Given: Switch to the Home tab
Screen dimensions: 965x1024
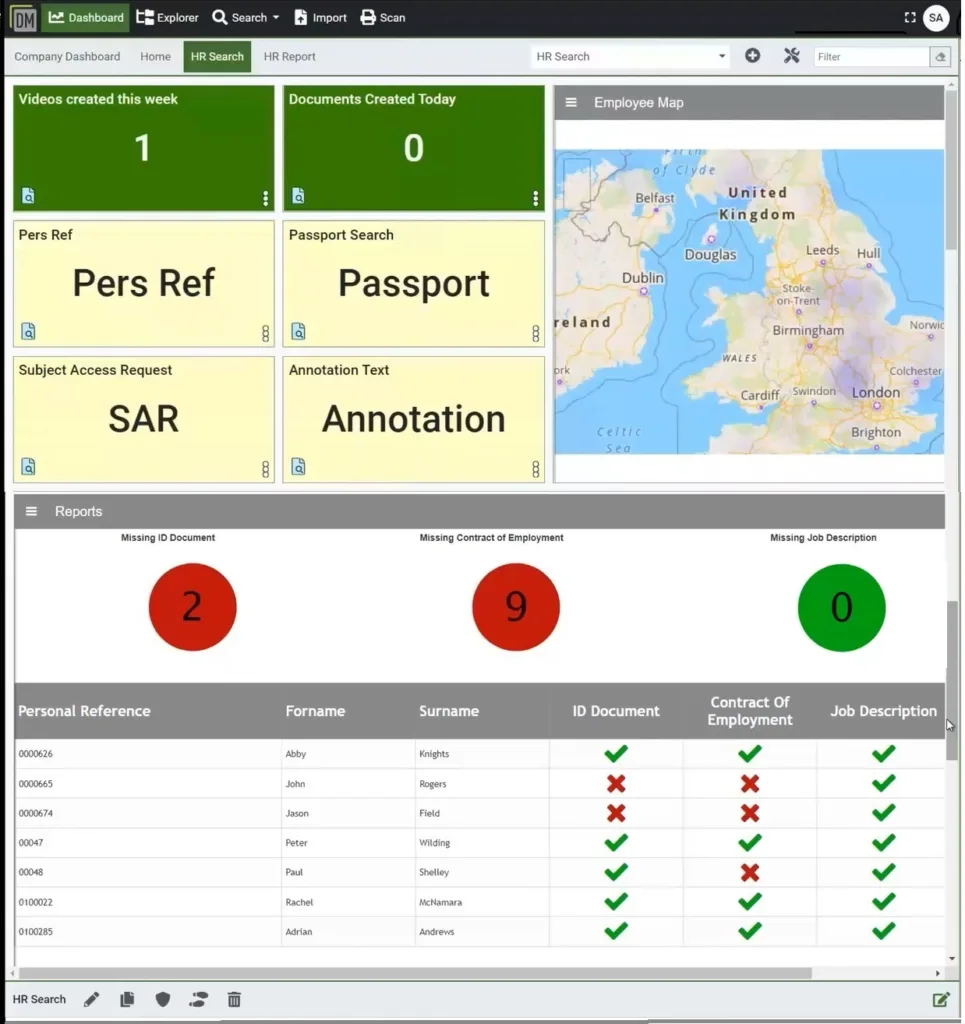Looking at the screenshot, I should [155, 57].
